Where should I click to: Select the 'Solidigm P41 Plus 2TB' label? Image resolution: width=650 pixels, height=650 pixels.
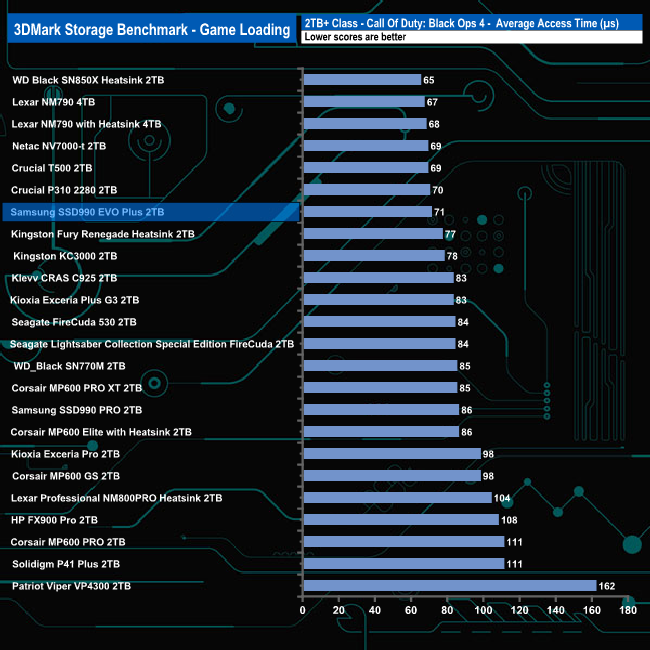[x=66, y=564]
